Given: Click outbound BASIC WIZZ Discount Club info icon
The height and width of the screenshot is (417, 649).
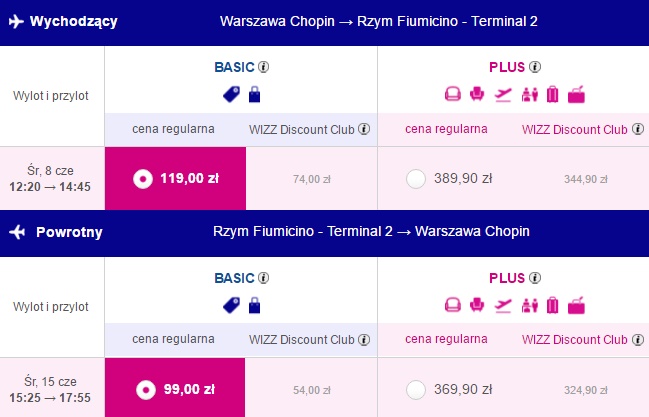Looking at the screenshot, I should point(364,129).
